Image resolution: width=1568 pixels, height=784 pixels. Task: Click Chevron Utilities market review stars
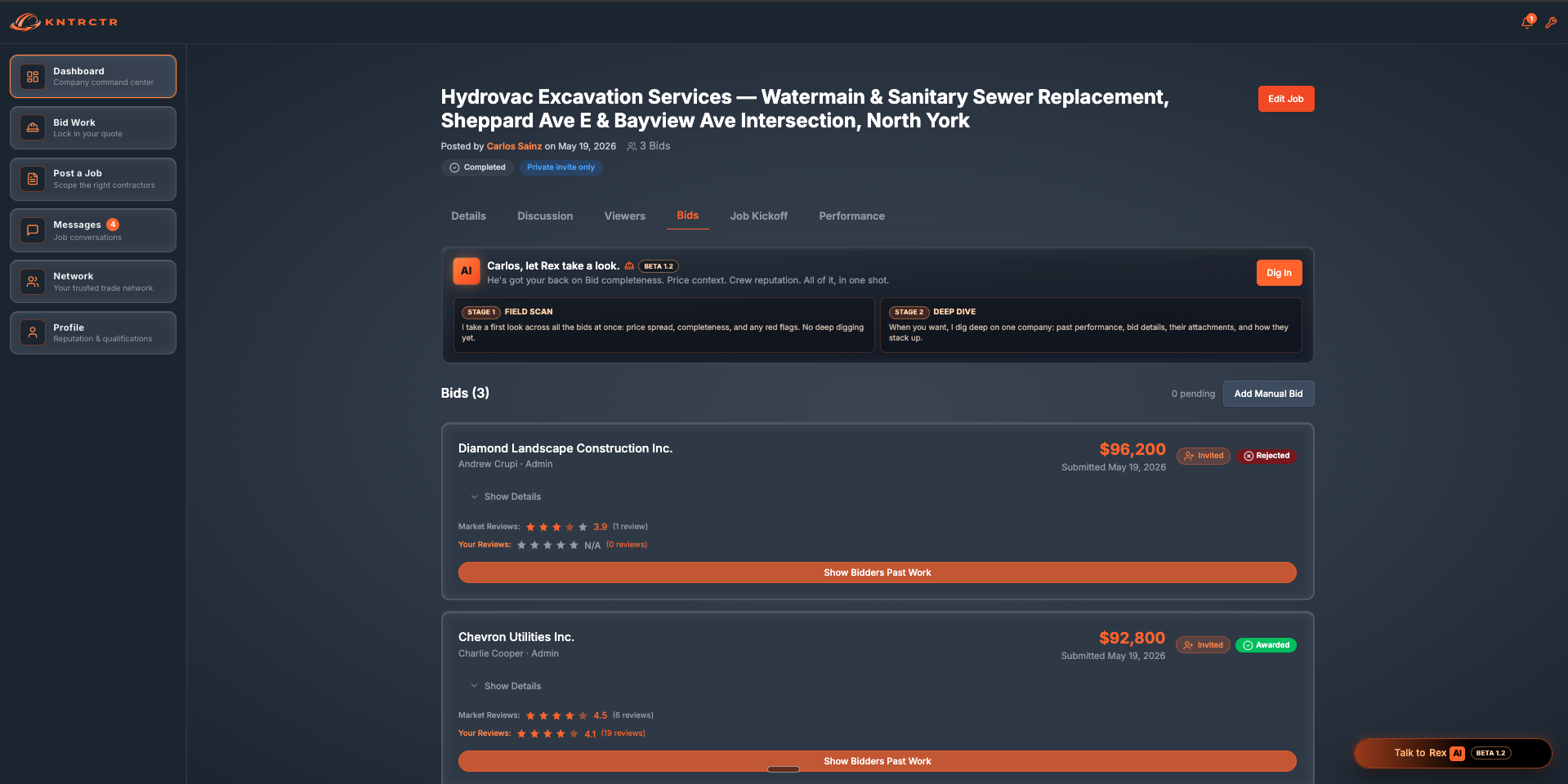pos(556,715)
